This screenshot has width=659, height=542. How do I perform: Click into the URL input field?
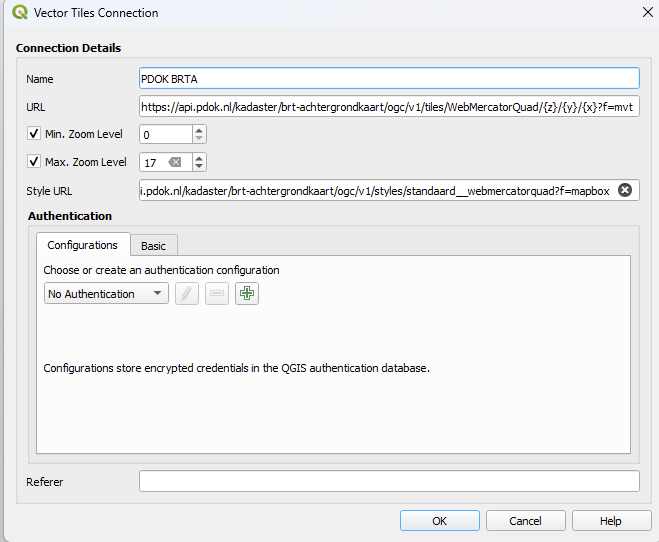tap(389, 107)
